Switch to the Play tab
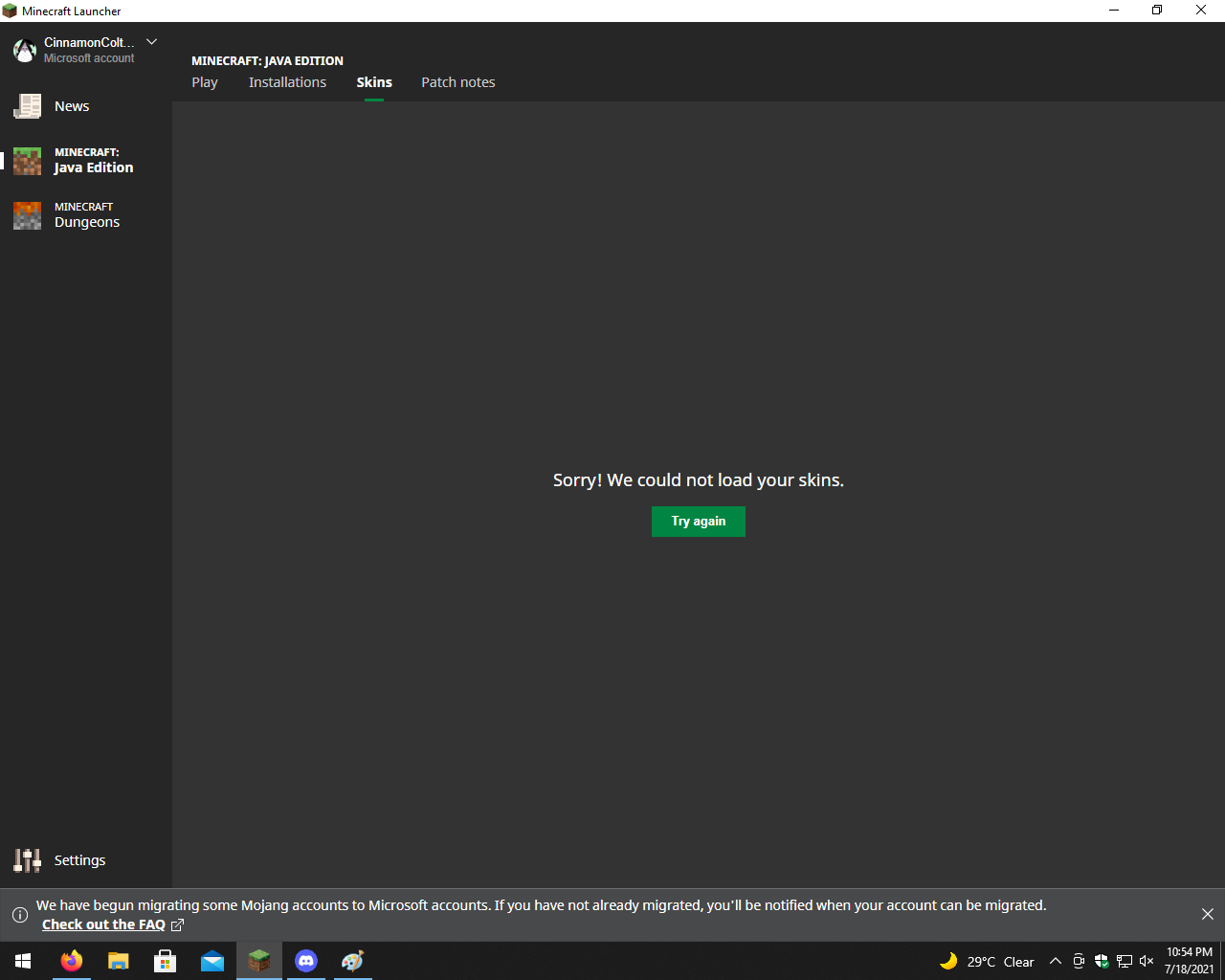The width and height of the screenshot is (1225, 980). tap(205, 82)
